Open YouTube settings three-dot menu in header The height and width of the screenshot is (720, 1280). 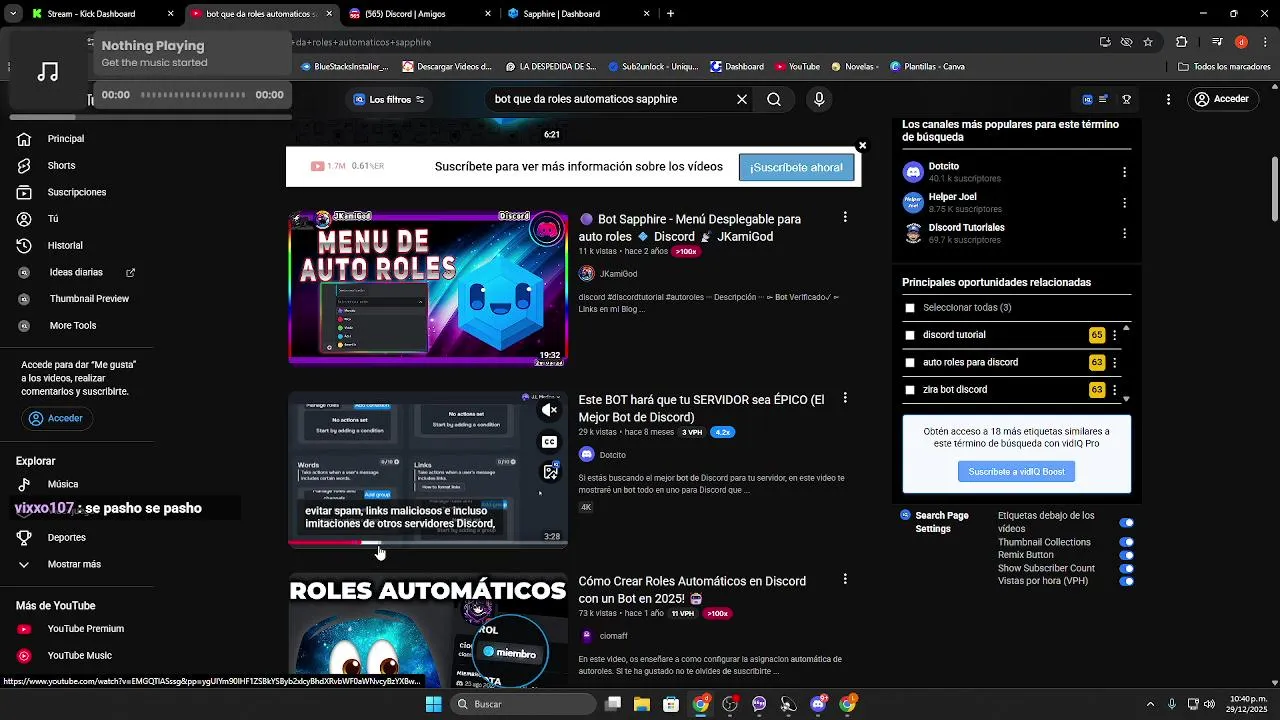coord(1168,99)
